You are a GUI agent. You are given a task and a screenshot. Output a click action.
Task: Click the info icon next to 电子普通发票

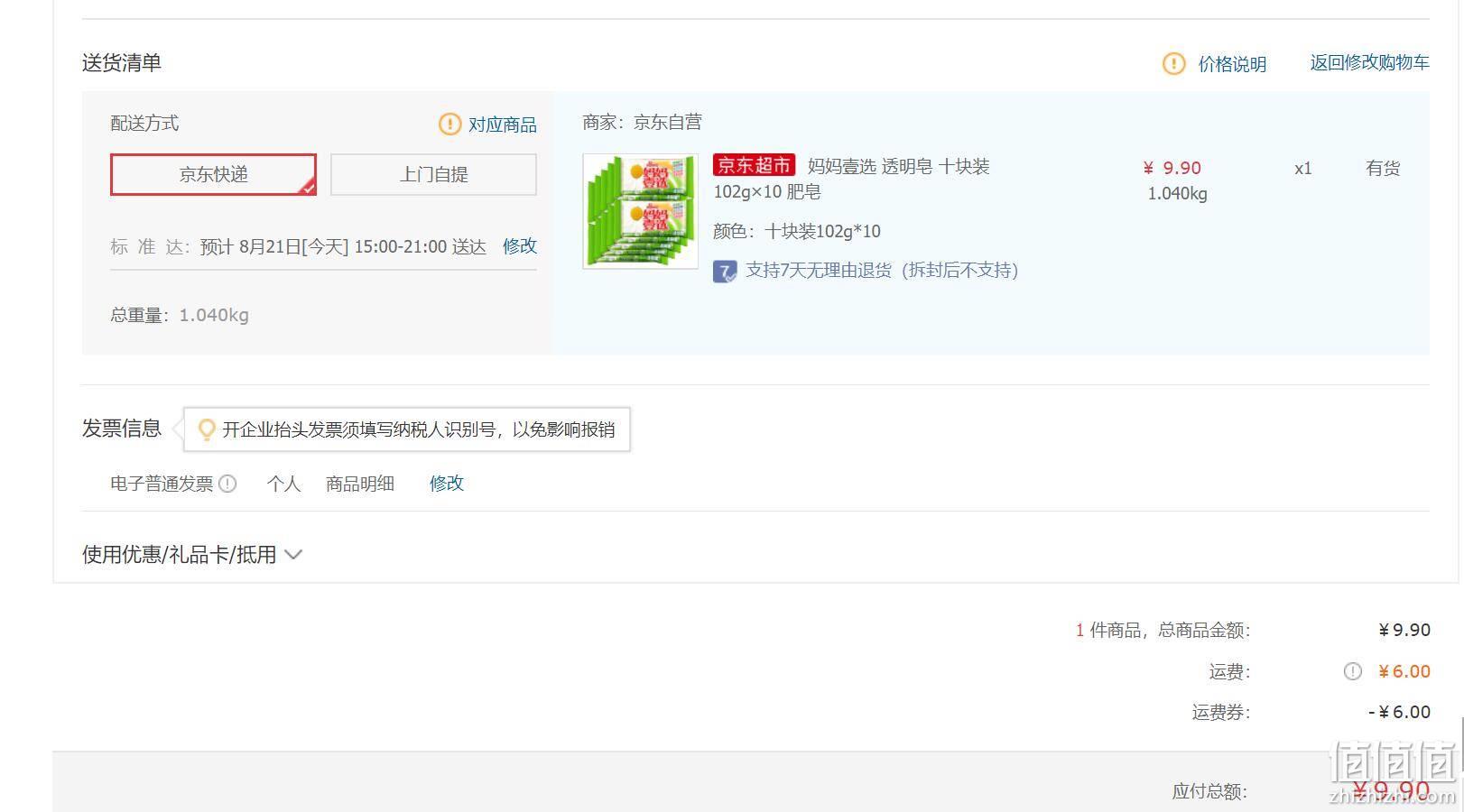point(227,484)
